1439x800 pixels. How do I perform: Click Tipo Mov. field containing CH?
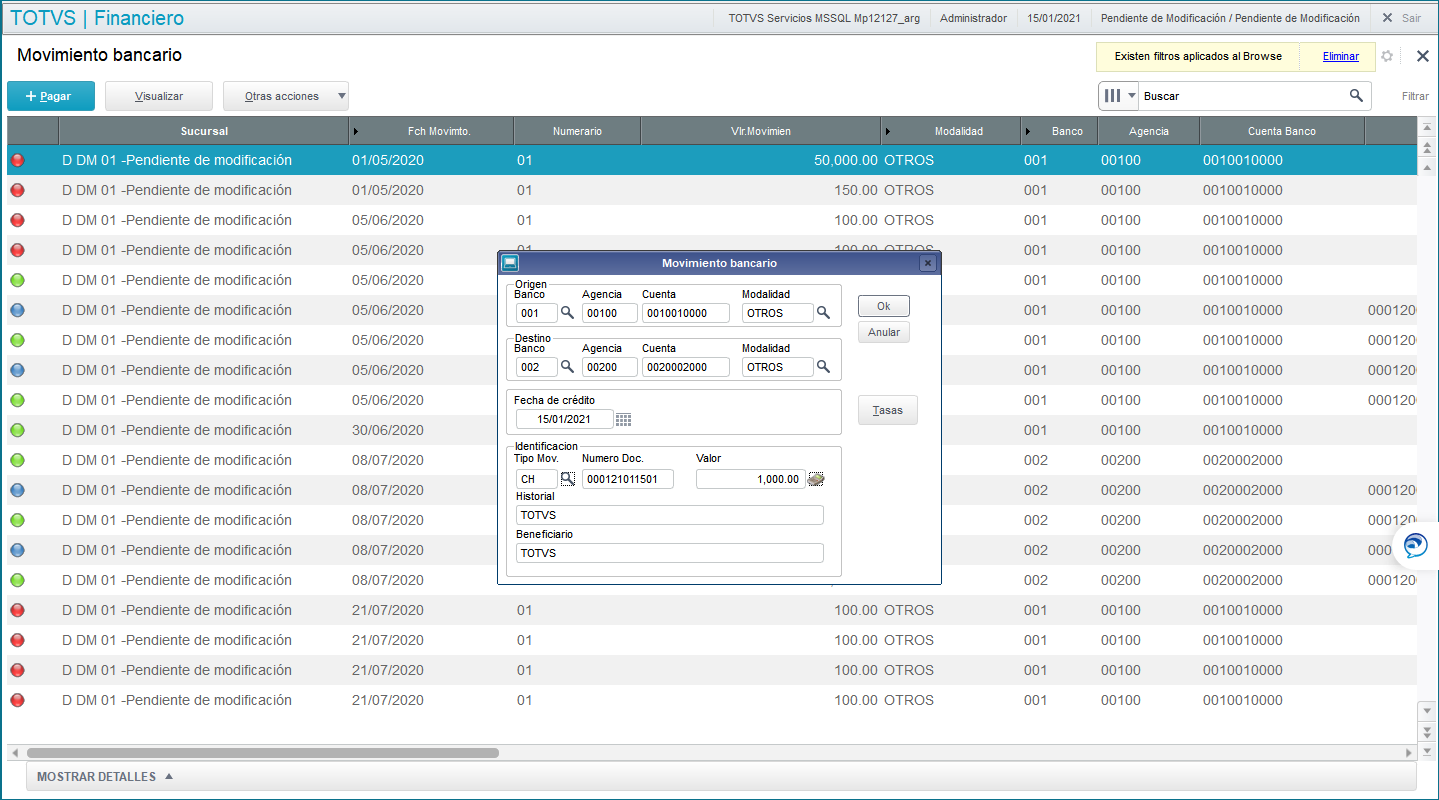click(x=537, y=479)
